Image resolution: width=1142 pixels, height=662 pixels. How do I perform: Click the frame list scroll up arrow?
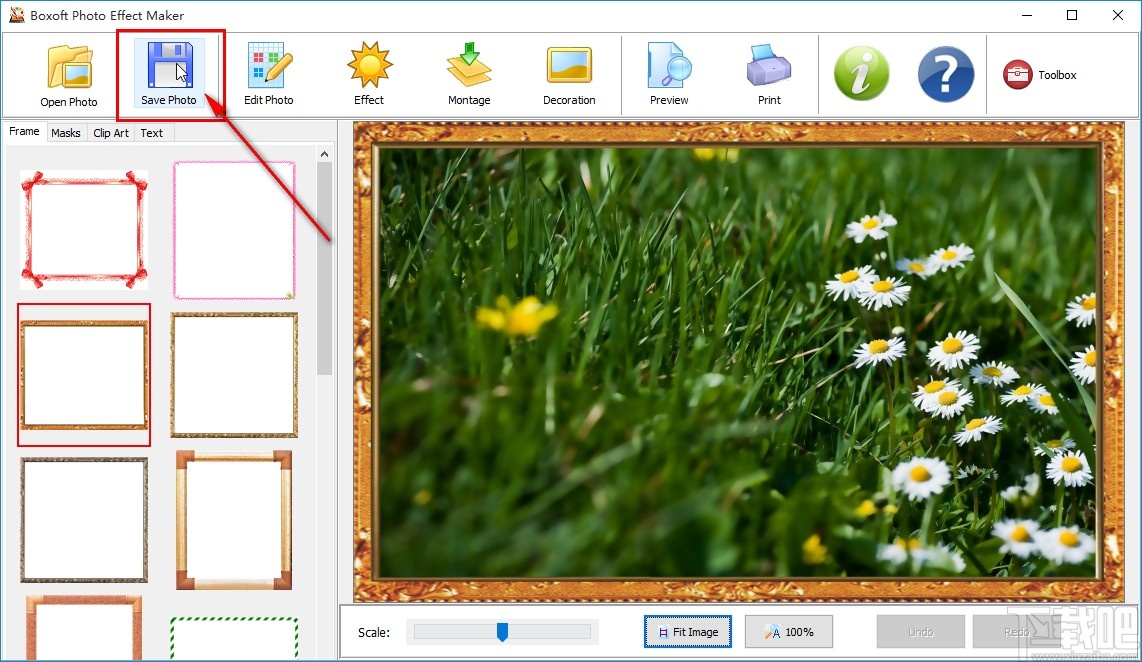pyautogui.click(x=324, y=154)
